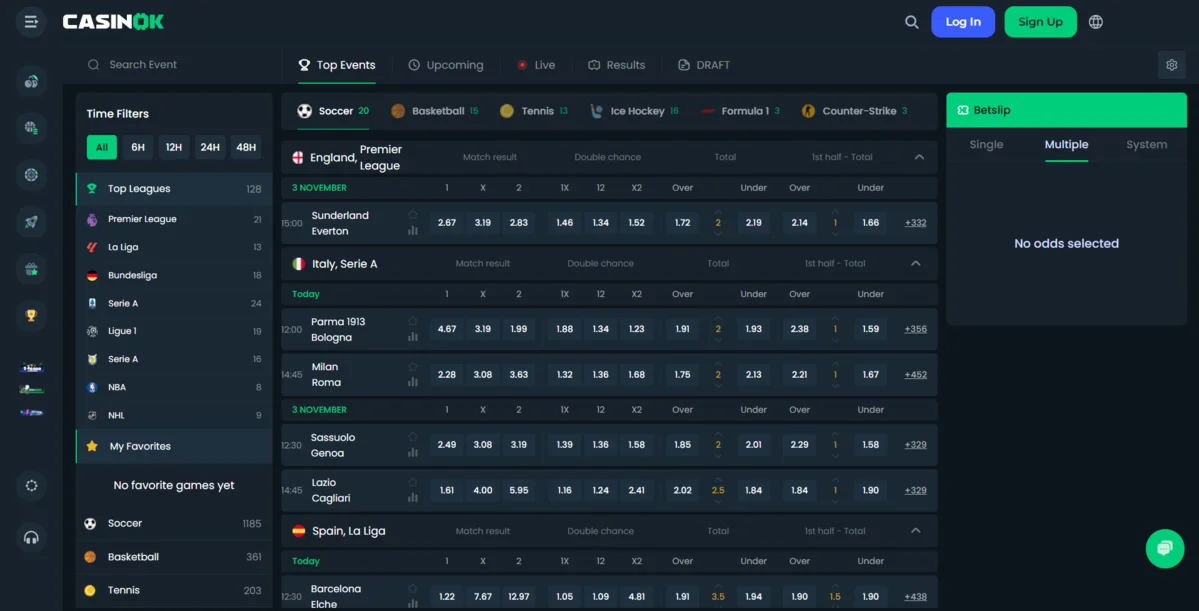Image resolution: width=1199 pixels, height=611 pixels.
Task: Select the 6H time filter
Action: tap(138, 147)
